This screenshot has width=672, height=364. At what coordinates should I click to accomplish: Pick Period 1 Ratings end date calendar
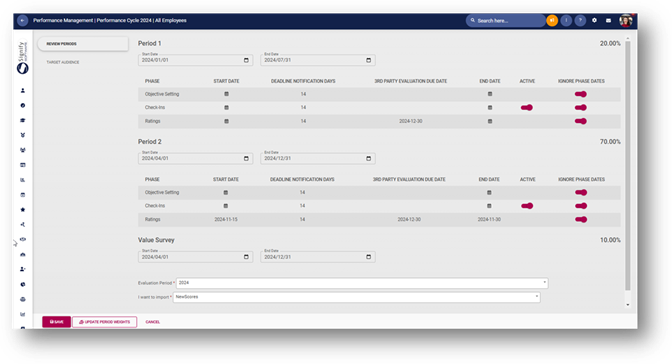pos(490,121)
